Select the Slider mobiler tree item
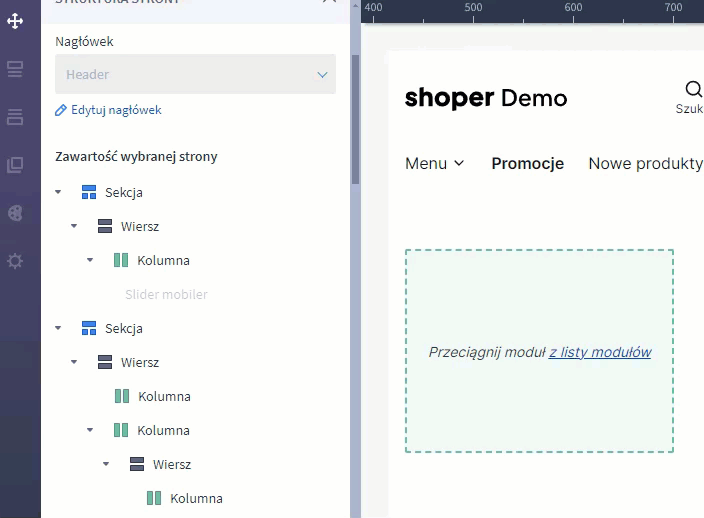 pyautogui.click(x=166, y=294)
